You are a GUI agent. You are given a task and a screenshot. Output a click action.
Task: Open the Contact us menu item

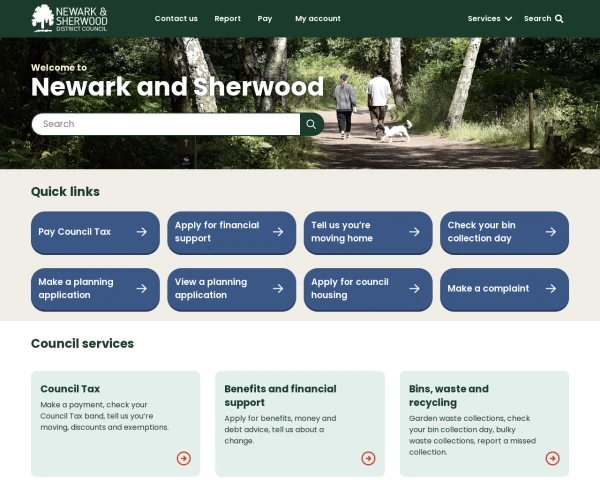(x=176, y=18)
